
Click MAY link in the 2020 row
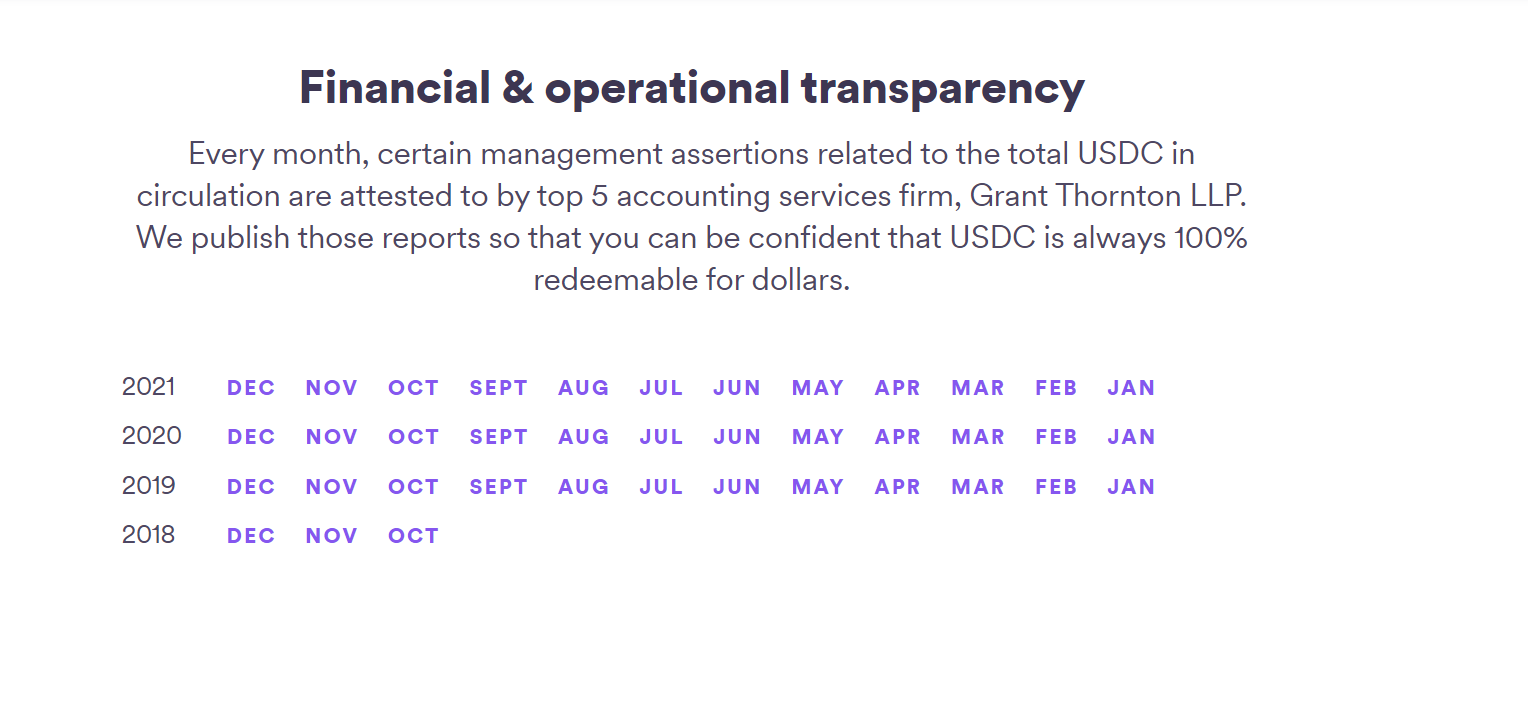pos(818,437)
